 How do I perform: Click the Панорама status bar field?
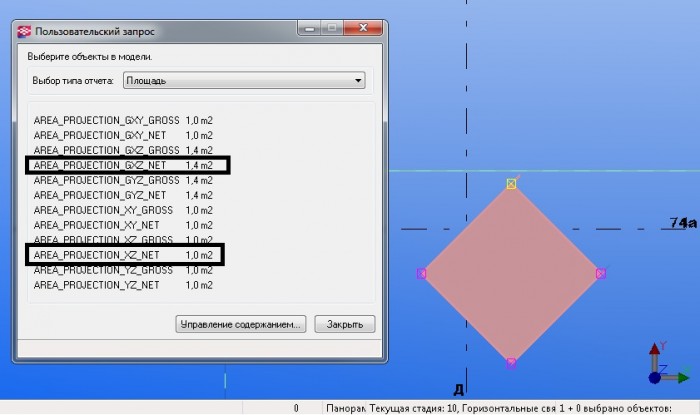click(344, 408)
